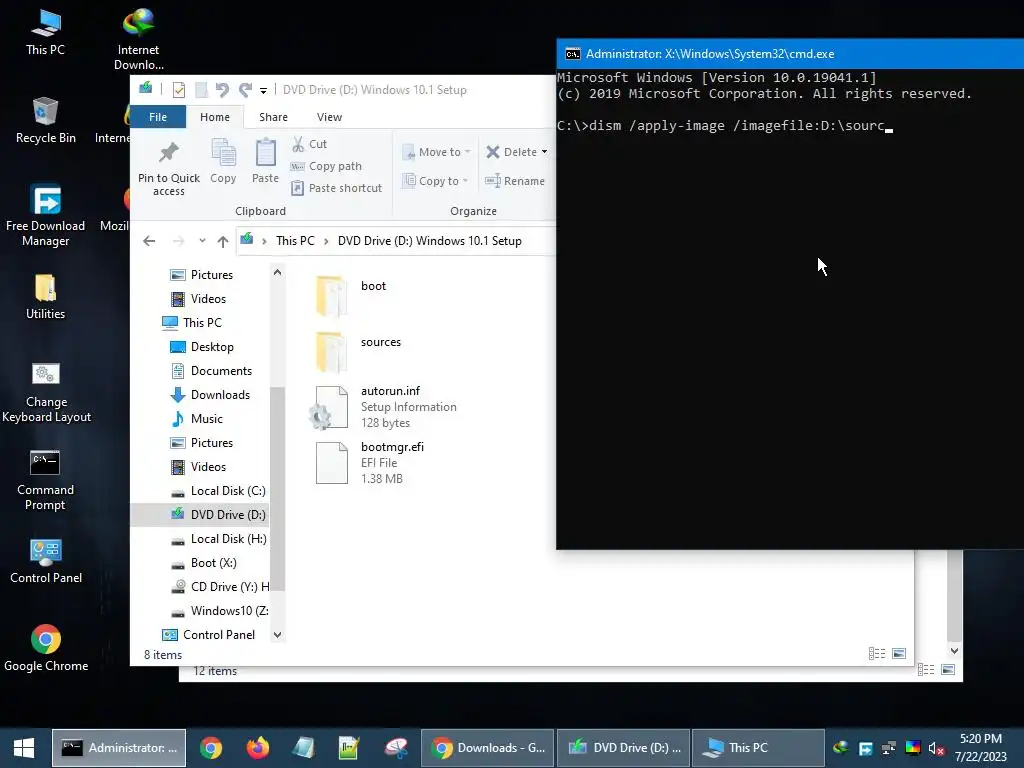Image resolution: width=1024 pixels, height=768 pixels.
Task: Click Downloads Chrome taskbar button
Action: click(488, 748)
